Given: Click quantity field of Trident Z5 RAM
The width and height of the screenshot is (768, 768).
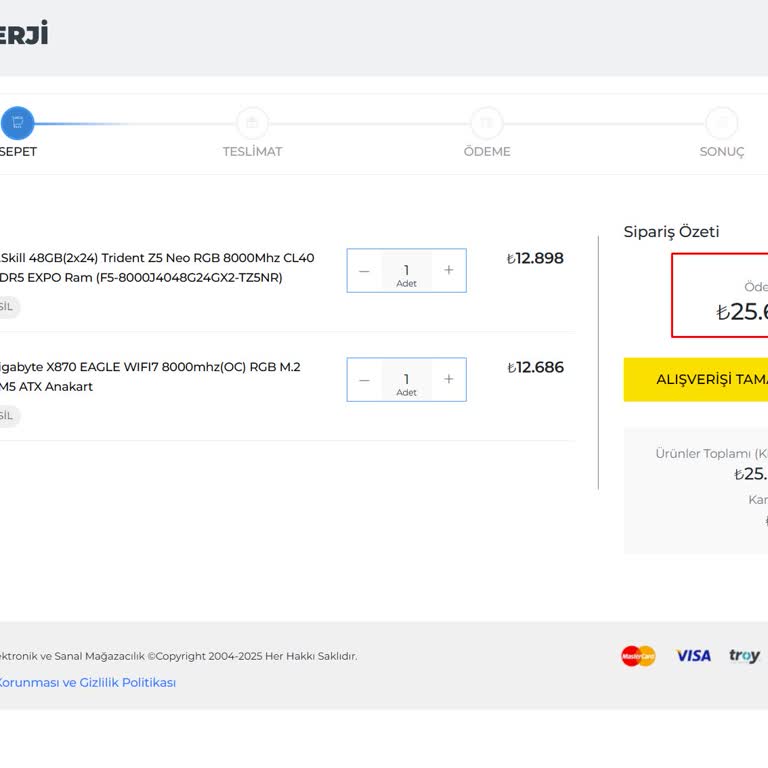Looking at the screenshot, I should (407, 271).
